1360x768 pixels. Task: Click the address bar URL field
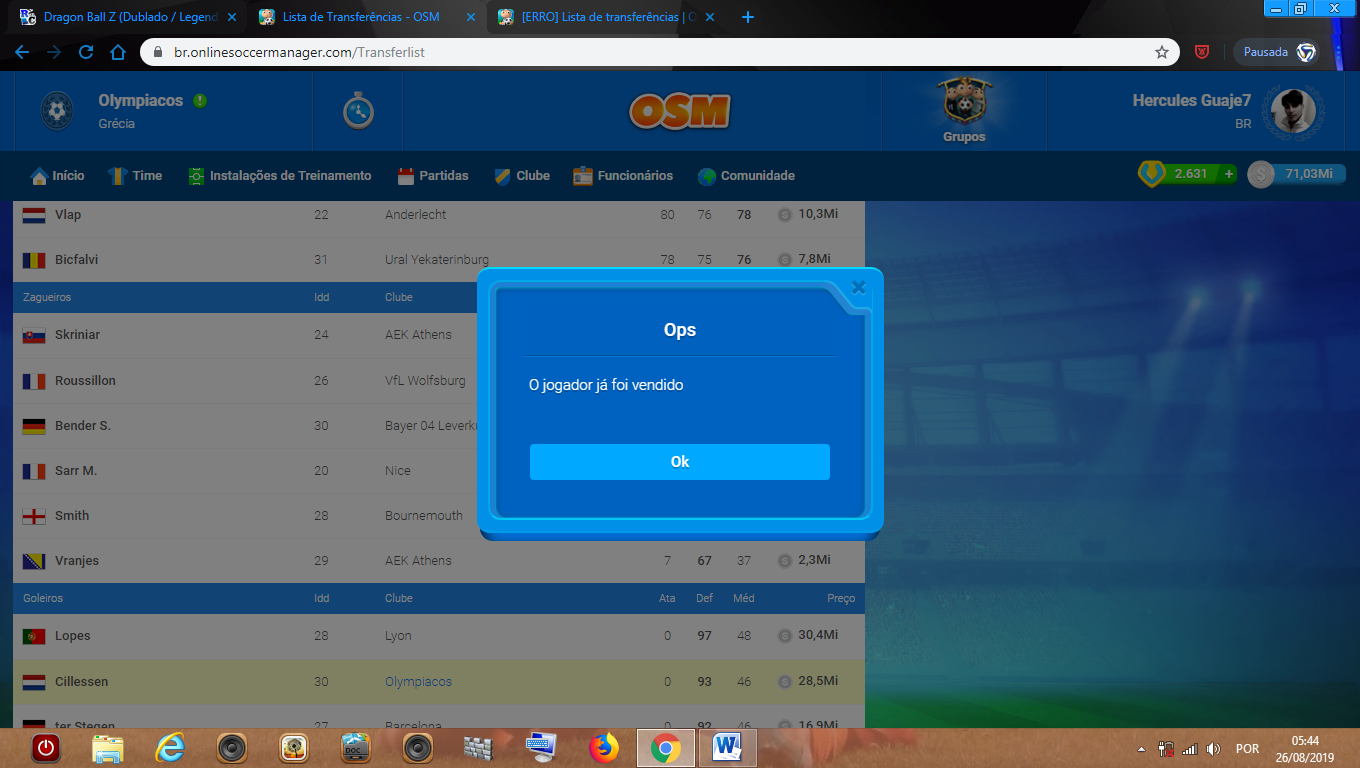600,52
